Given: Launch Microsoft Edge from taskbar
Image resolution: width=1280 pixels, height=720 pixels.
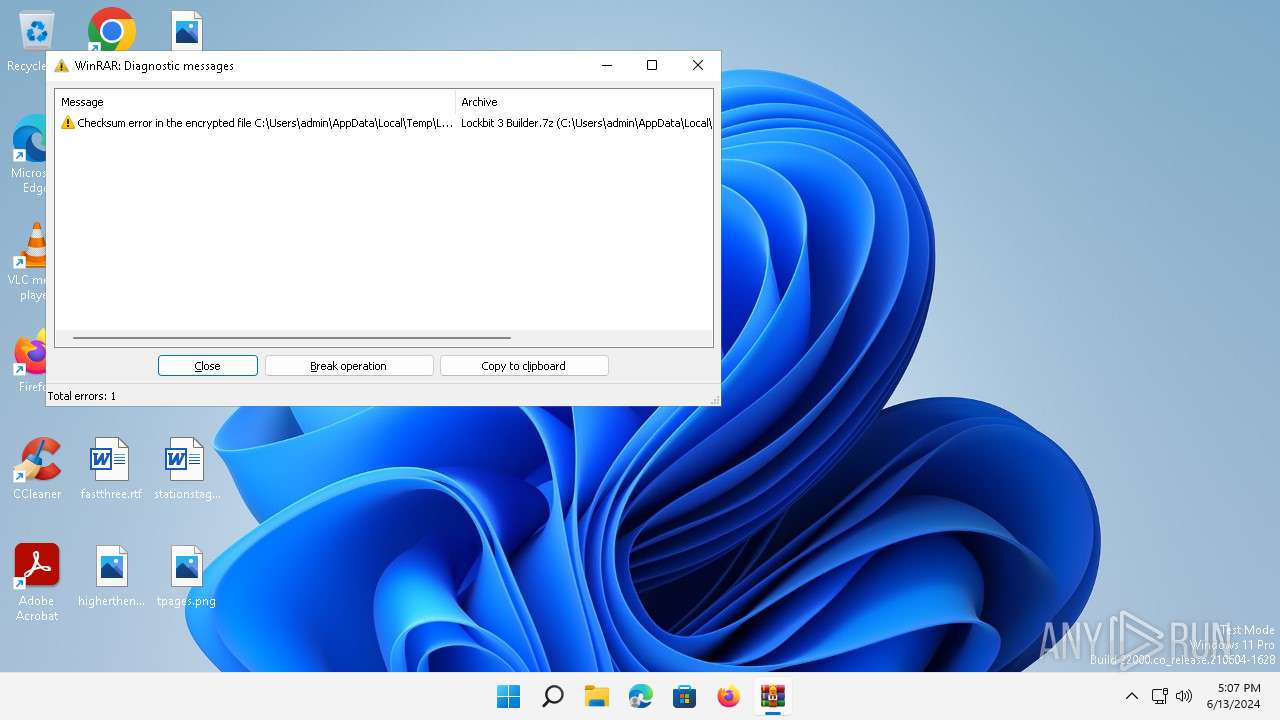Looking at the screenshot, I should (x=641, y=696).
